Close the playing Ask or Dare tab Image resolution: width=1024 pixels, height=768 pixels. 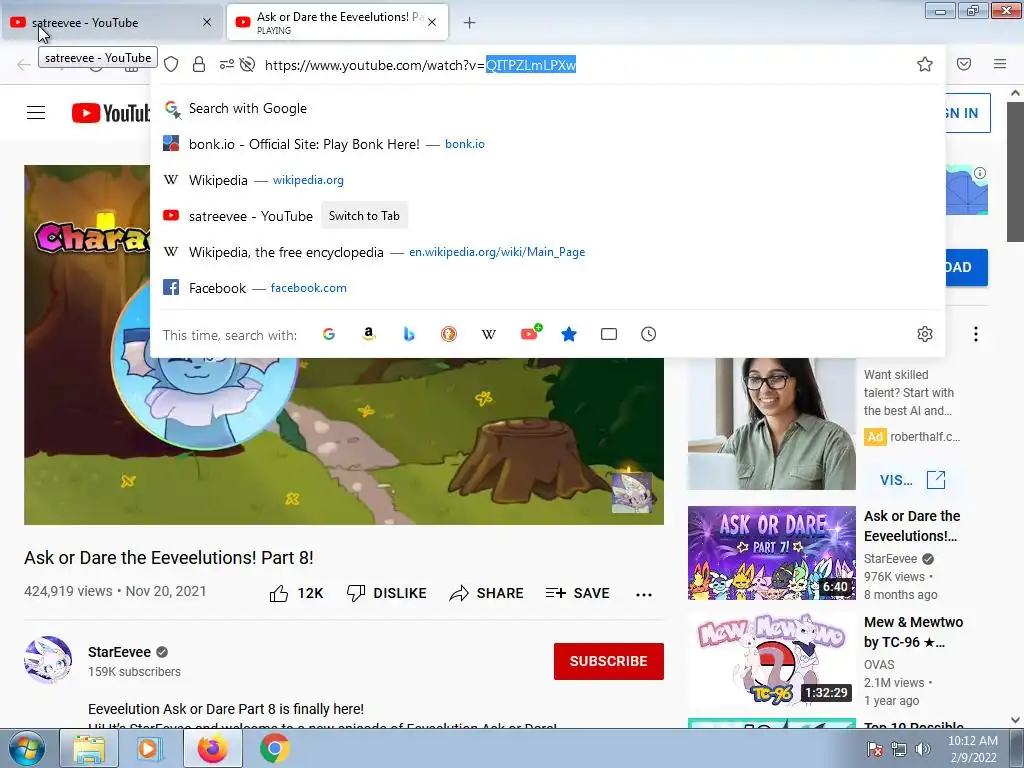432,22
